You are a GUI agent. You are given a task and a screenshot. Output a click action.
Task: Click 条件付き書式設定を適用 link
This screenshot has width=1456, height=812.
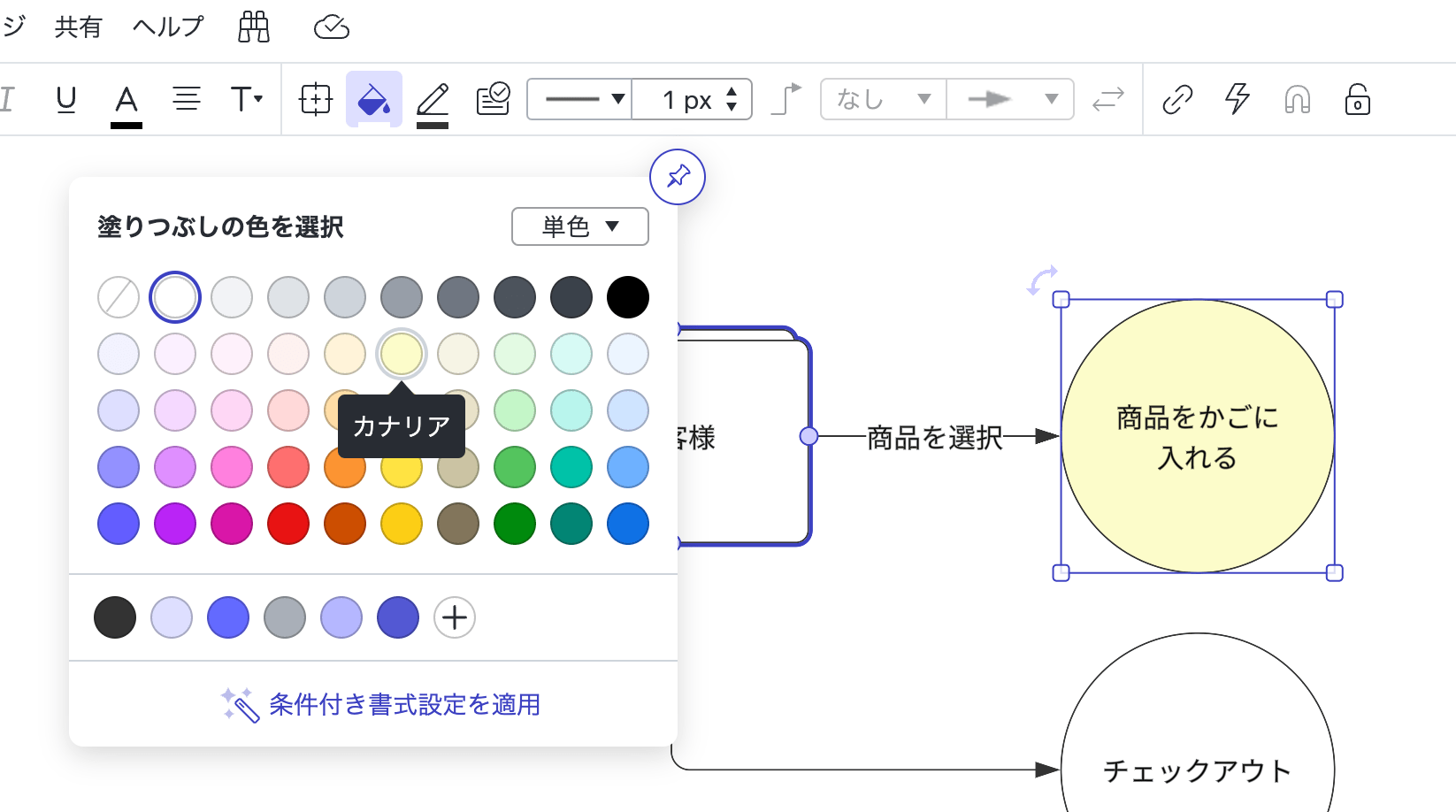pyautogui.click(x=381, y=705)
